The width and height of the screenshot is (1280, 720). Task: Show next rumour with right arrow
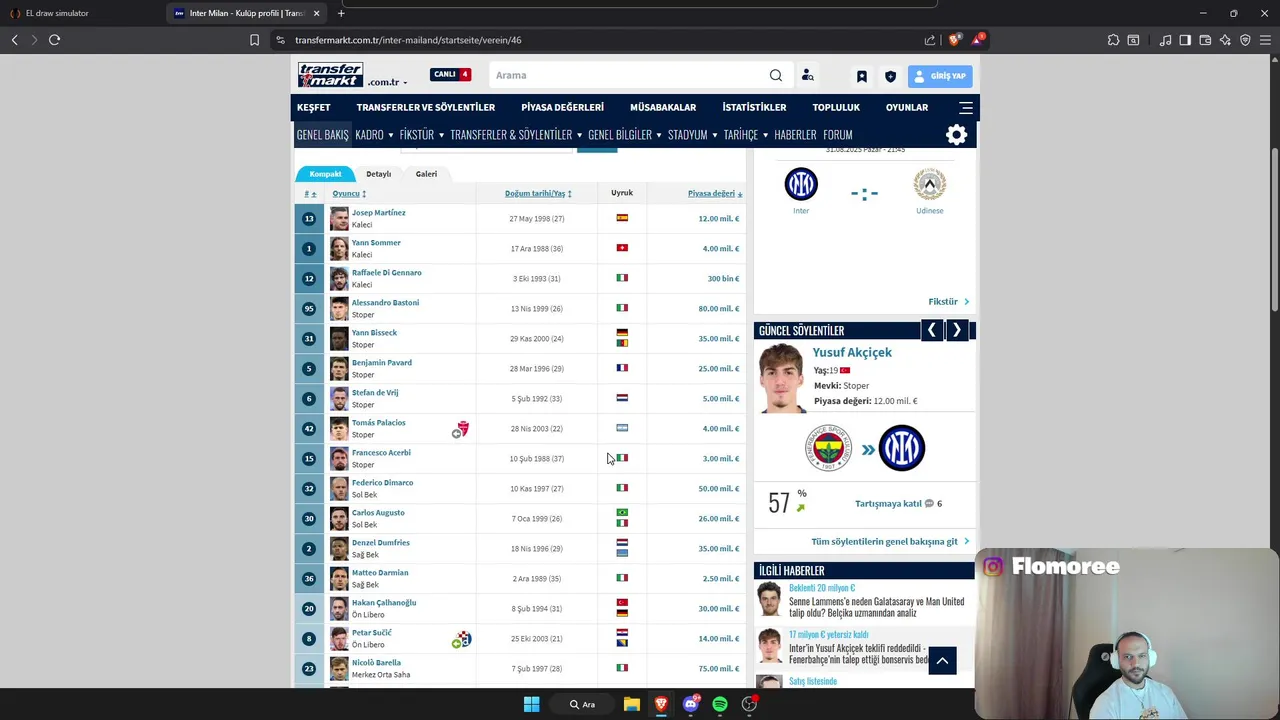[956, 330]
